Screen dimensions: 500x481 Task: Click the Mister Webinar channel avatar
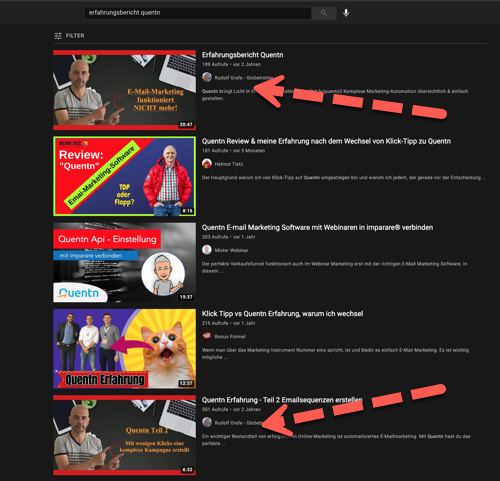pos(207,250)
